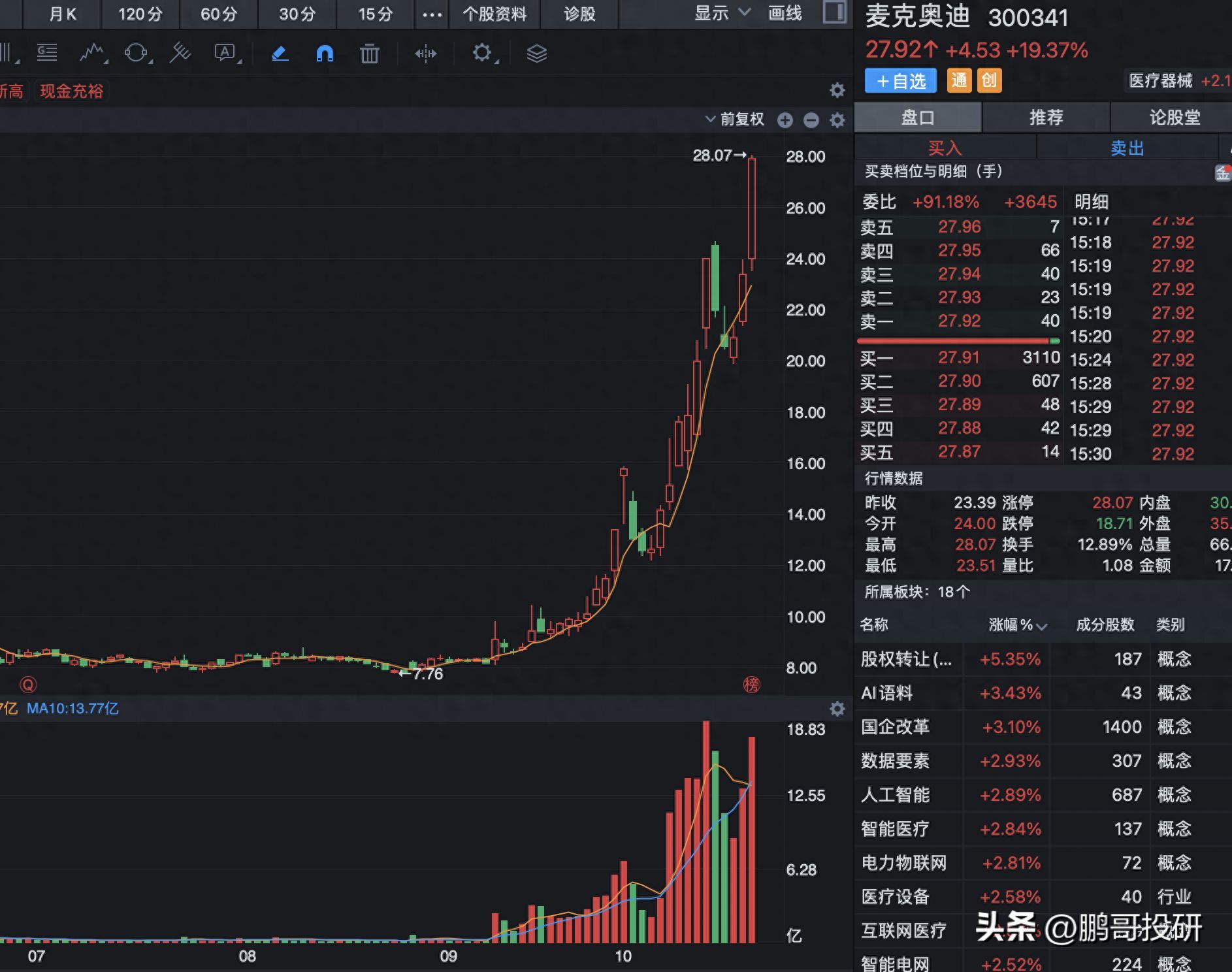Open the layers stack icon

point(536,54)
